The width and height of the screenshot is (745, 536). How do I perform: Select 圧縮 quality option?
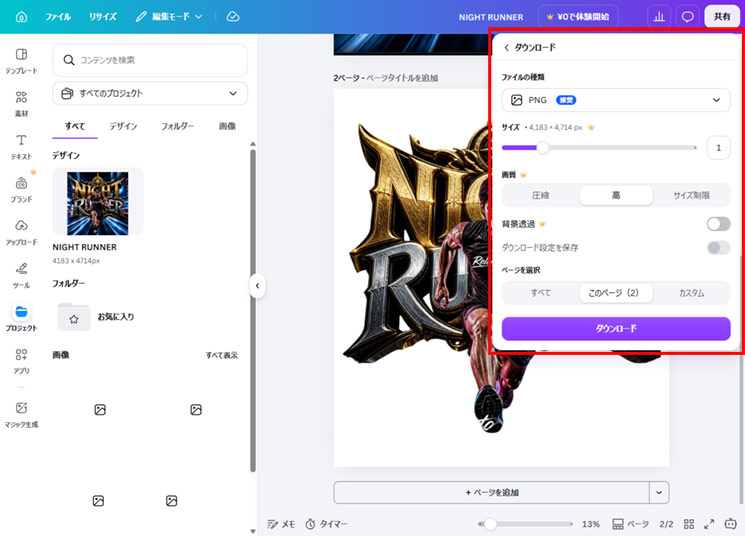(x=541, y=195)
